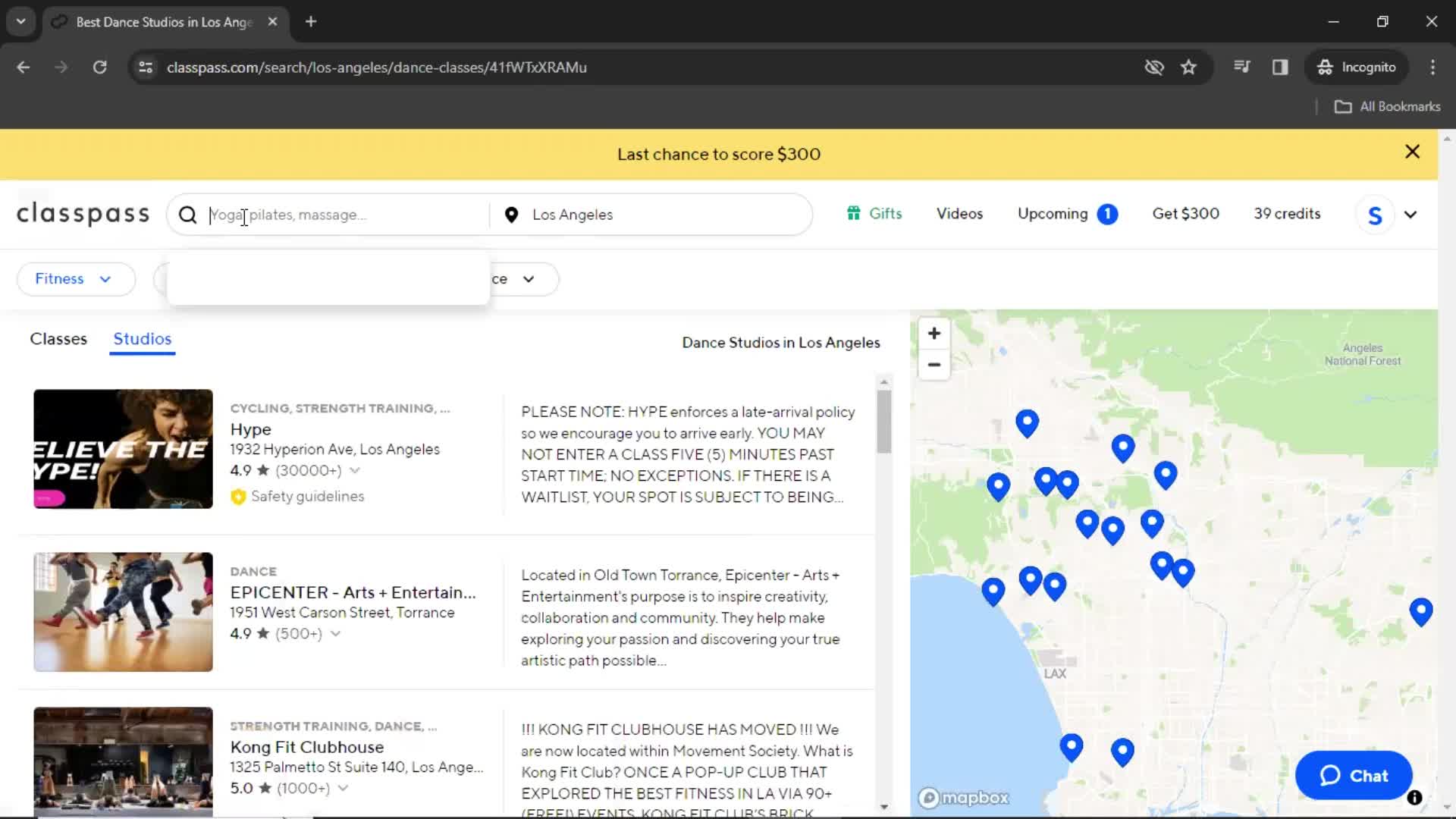
Task: Click the Incognito indicator button
Action: [x=1356, y=67]
